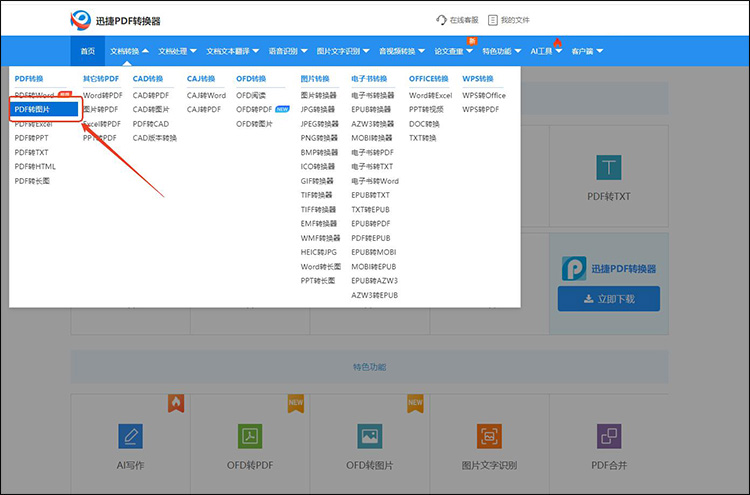750x495 pixels.
Task: Click the PDF合并 purple icon
Action: tap(608, 436)
